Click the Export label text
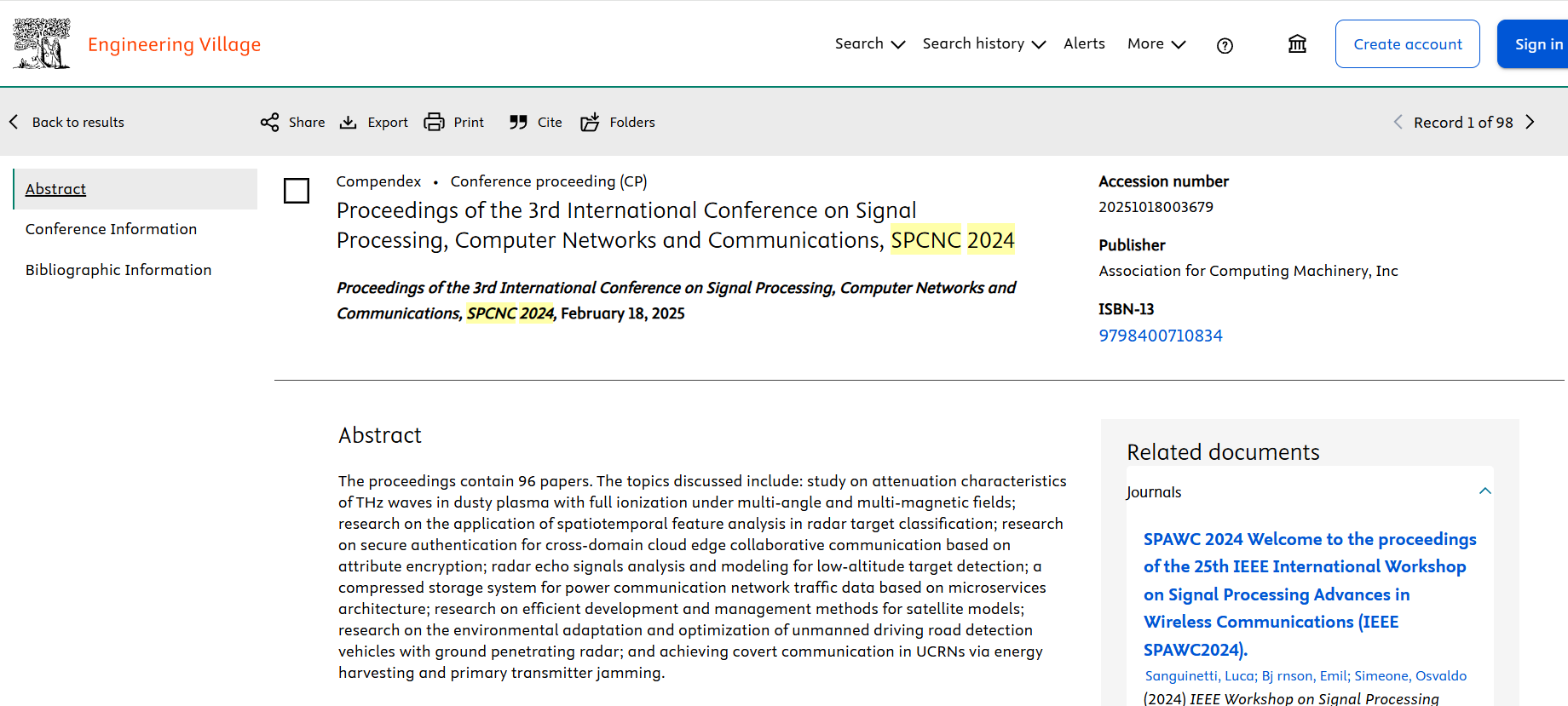Viewport: 1568px width, 706px height. pyautogui.click(x=388, y=122)
